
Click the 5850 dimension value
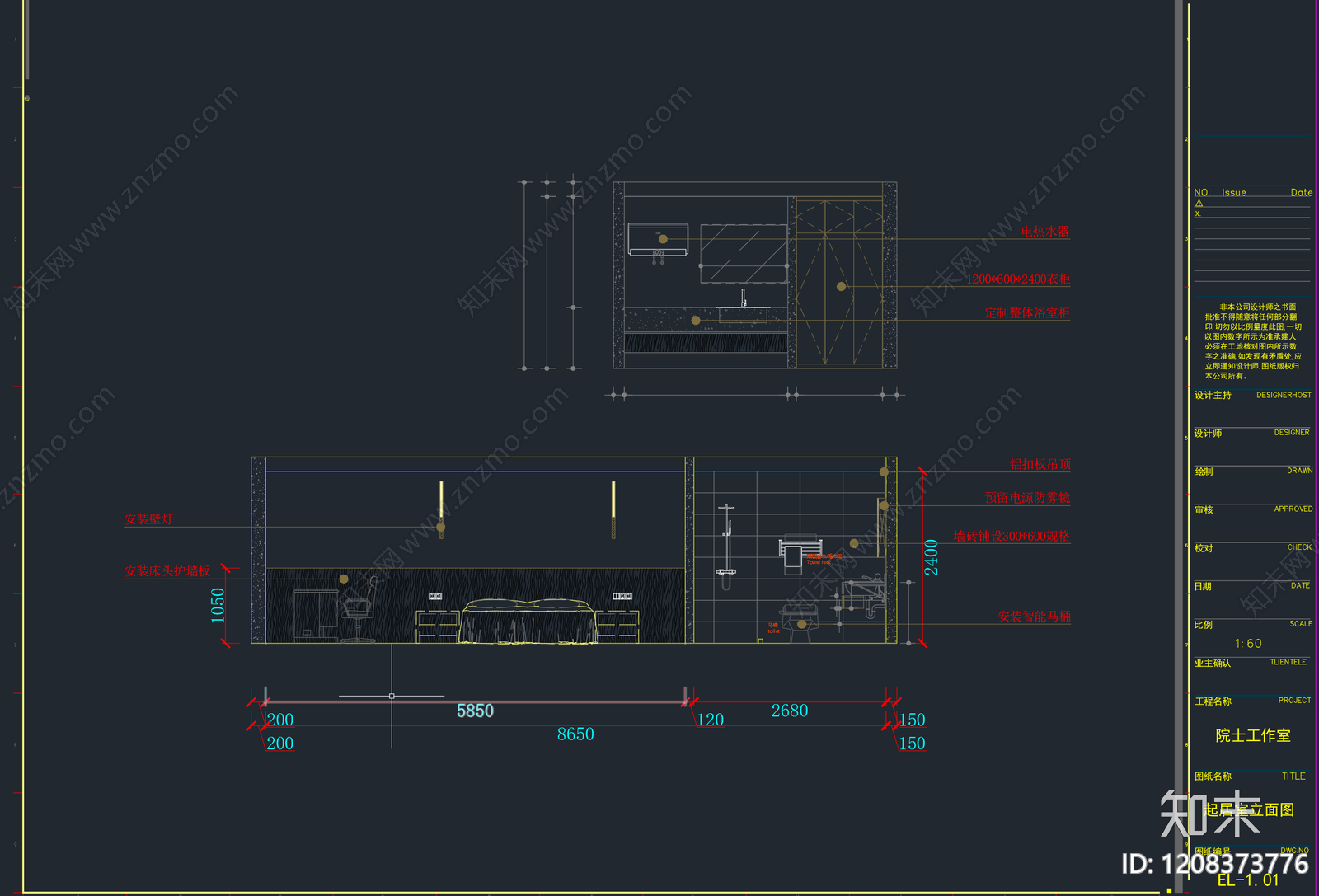click(x=475, y=711)
